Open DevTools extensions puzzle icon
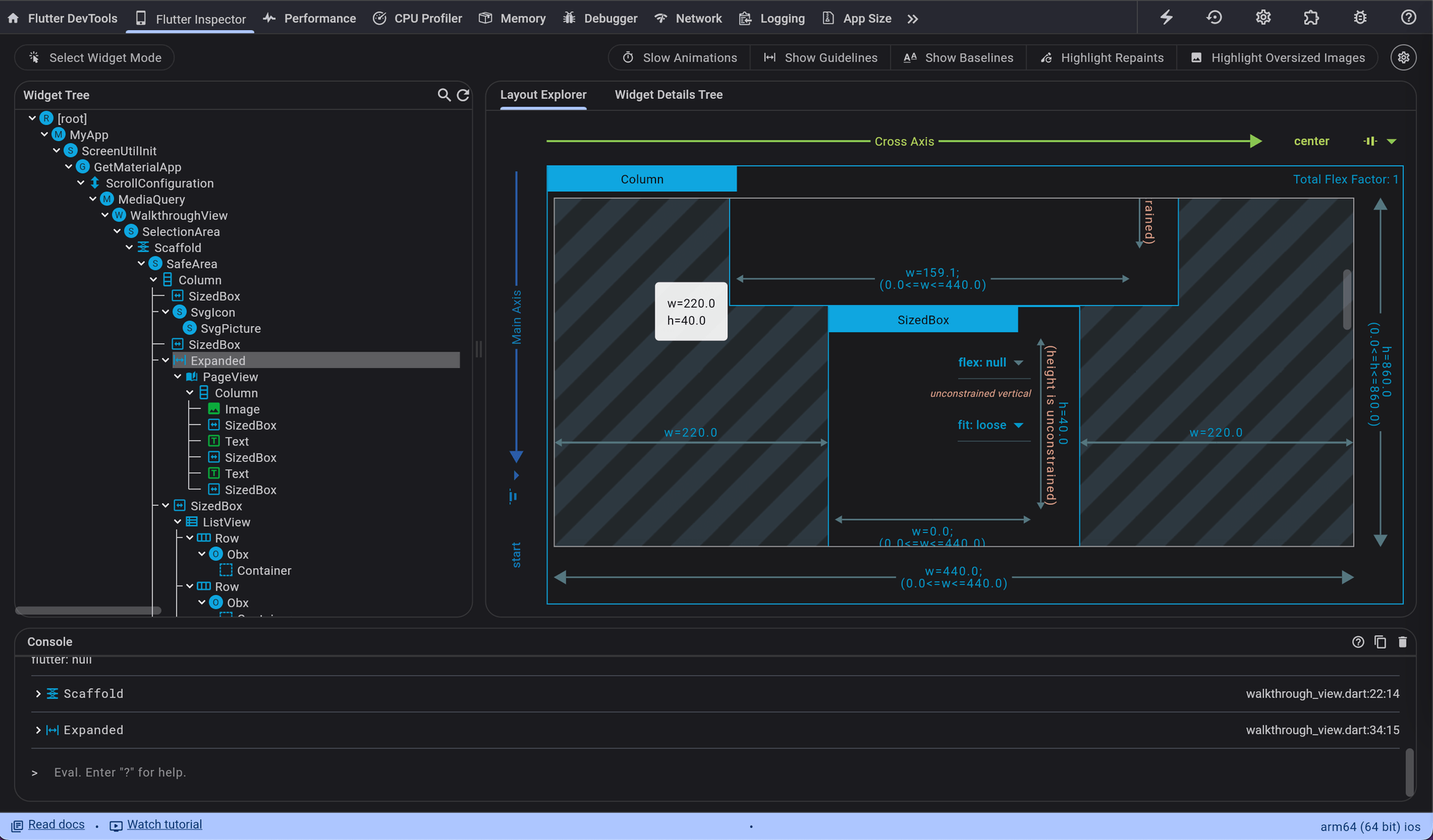The width and height of the screenshot is (1433, 840). tap(1310, 17)
